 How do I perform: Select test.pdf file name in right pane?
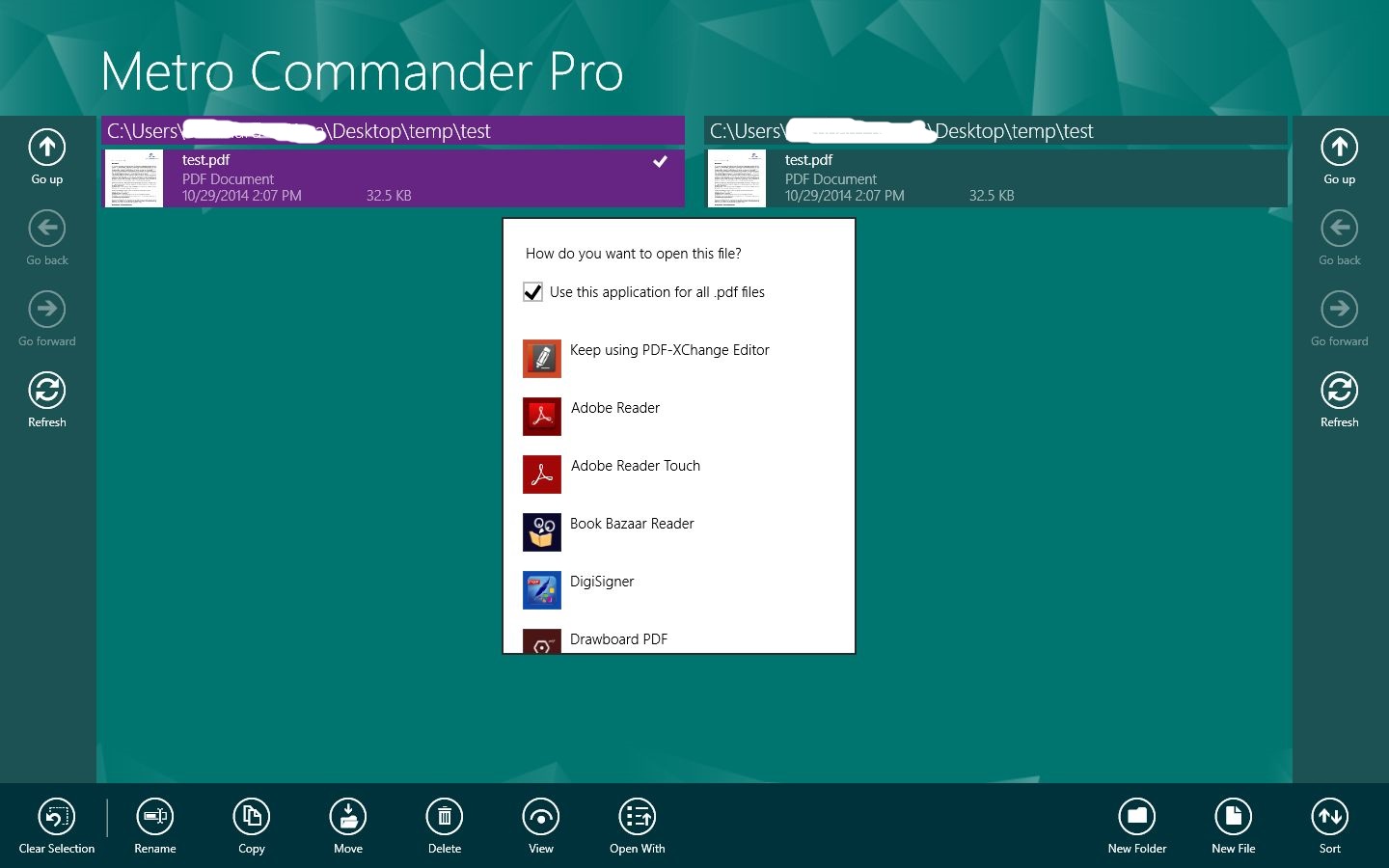coord(808,160)
